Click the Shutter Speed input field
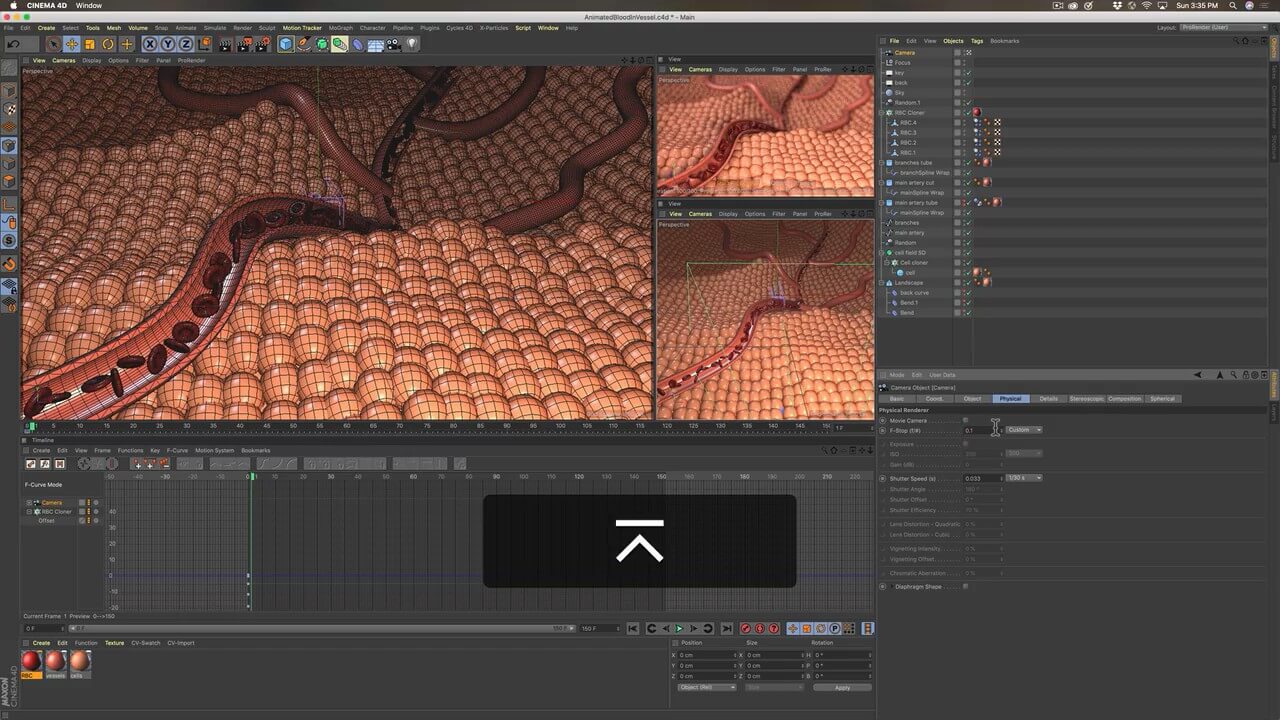1280x720 pixels. 981,478
